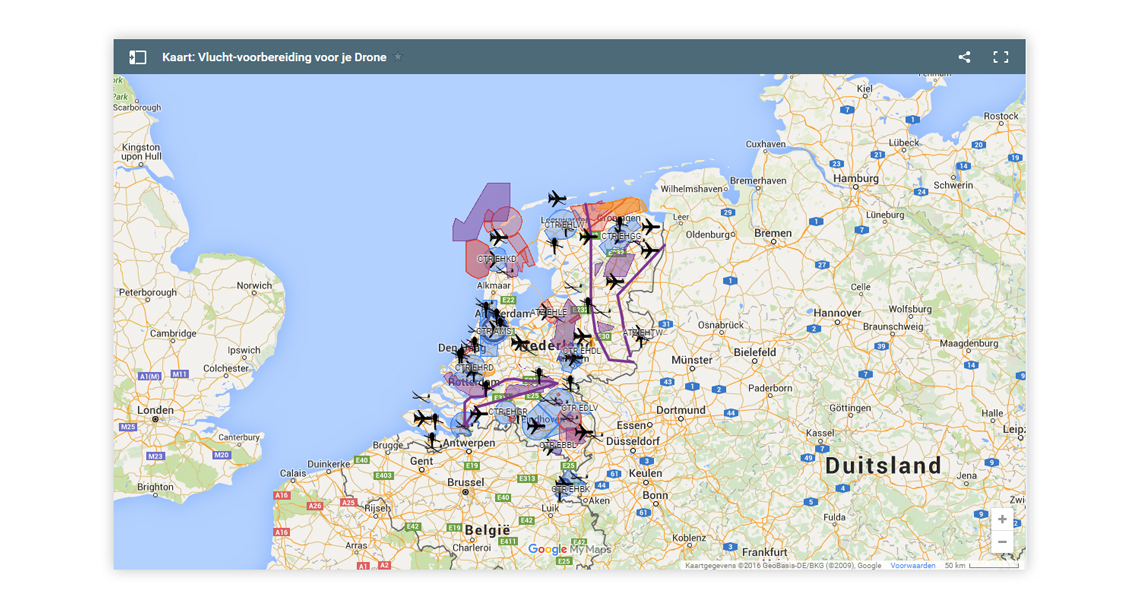Open the Voorwaarden terms link
This screenshot has width=1140, height=608.
(x=913, y=566)
